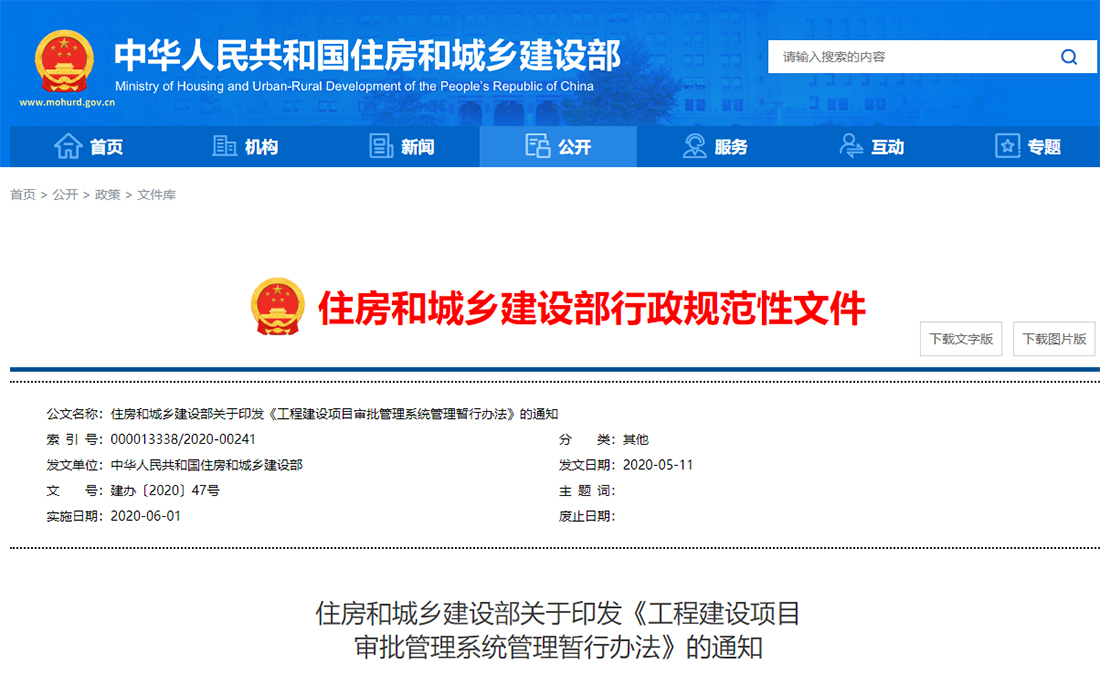Image resolution: width=1100 pixels, height=696 pixels.
Task: Click the 政策 breadcrumb link
Action: (107, 194)
